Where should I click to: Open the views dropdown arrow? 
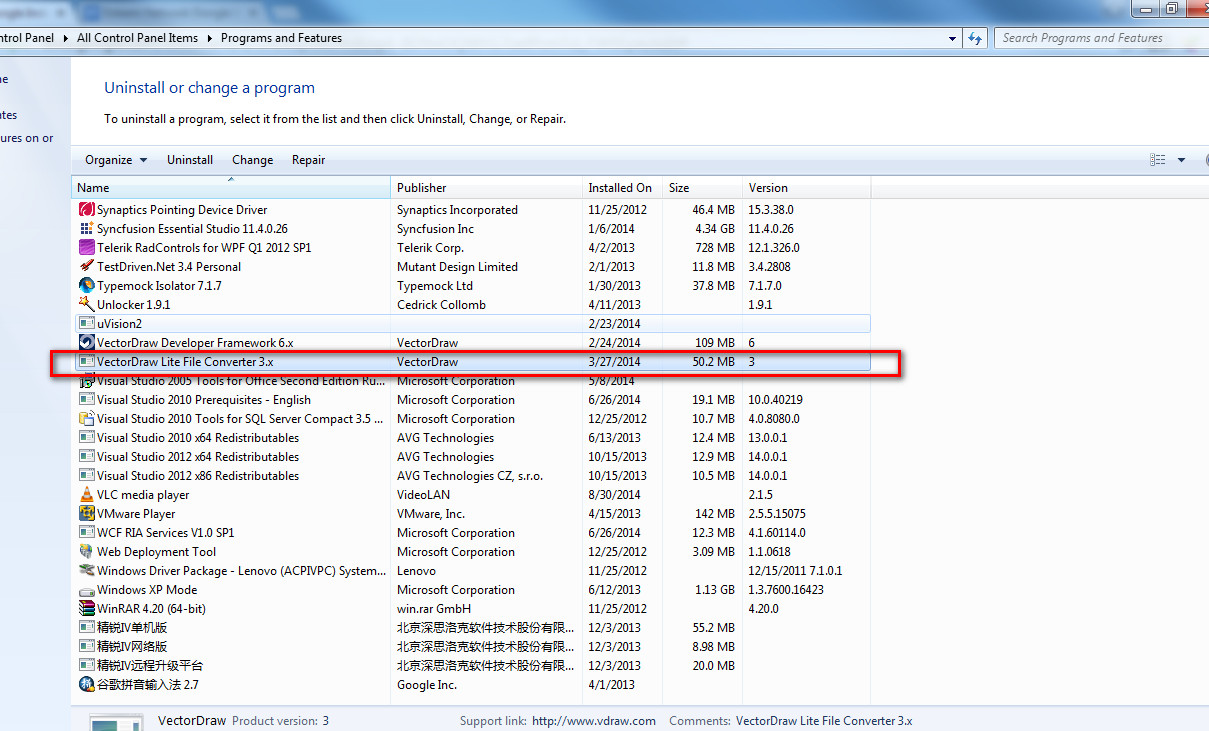click(x=1180, y=159)
